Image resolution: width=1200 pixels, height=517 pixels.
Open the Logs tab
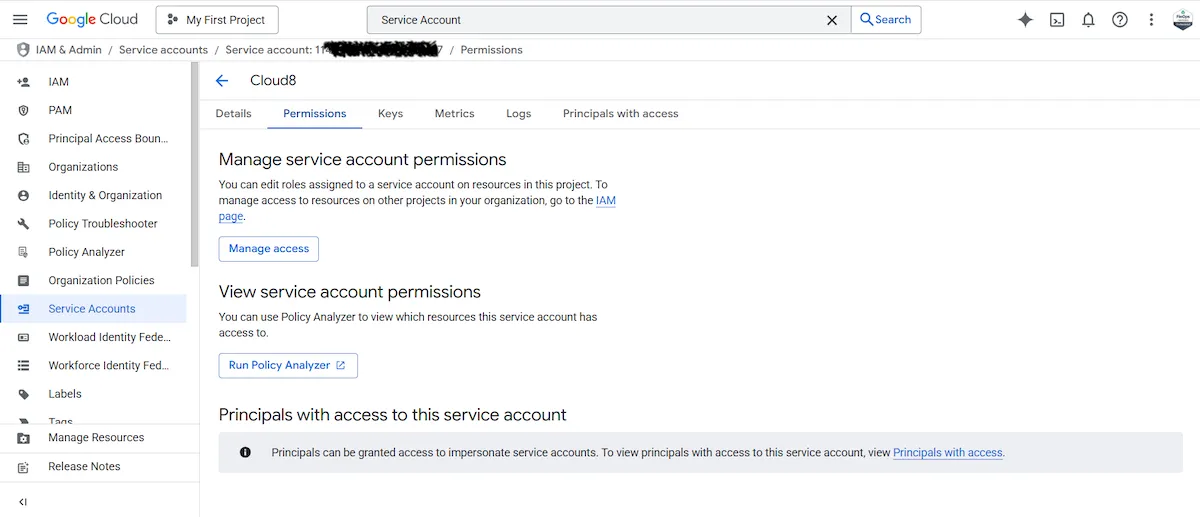point(518,113)
